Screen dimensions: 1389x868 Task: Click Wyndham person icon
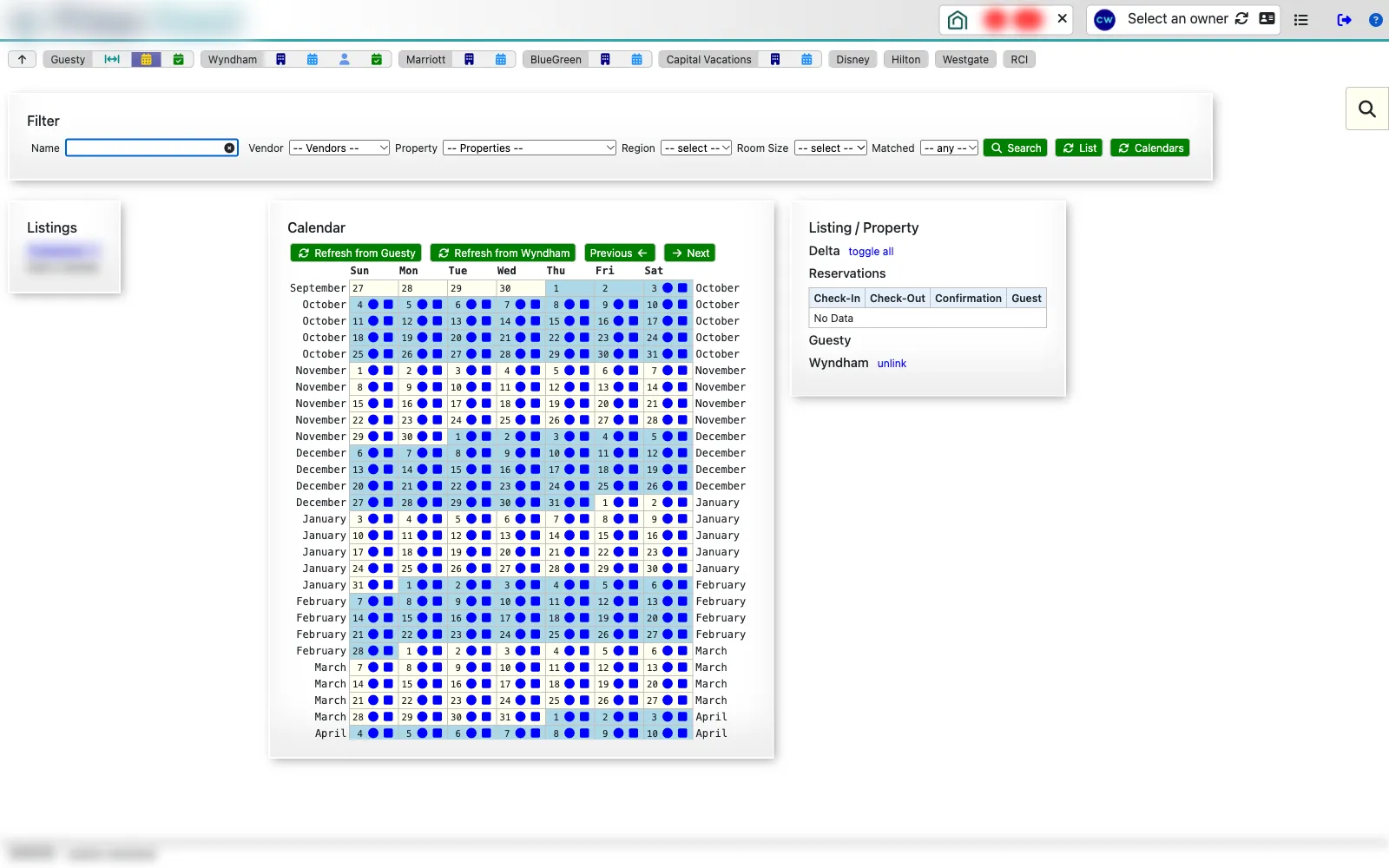(345, 59)
